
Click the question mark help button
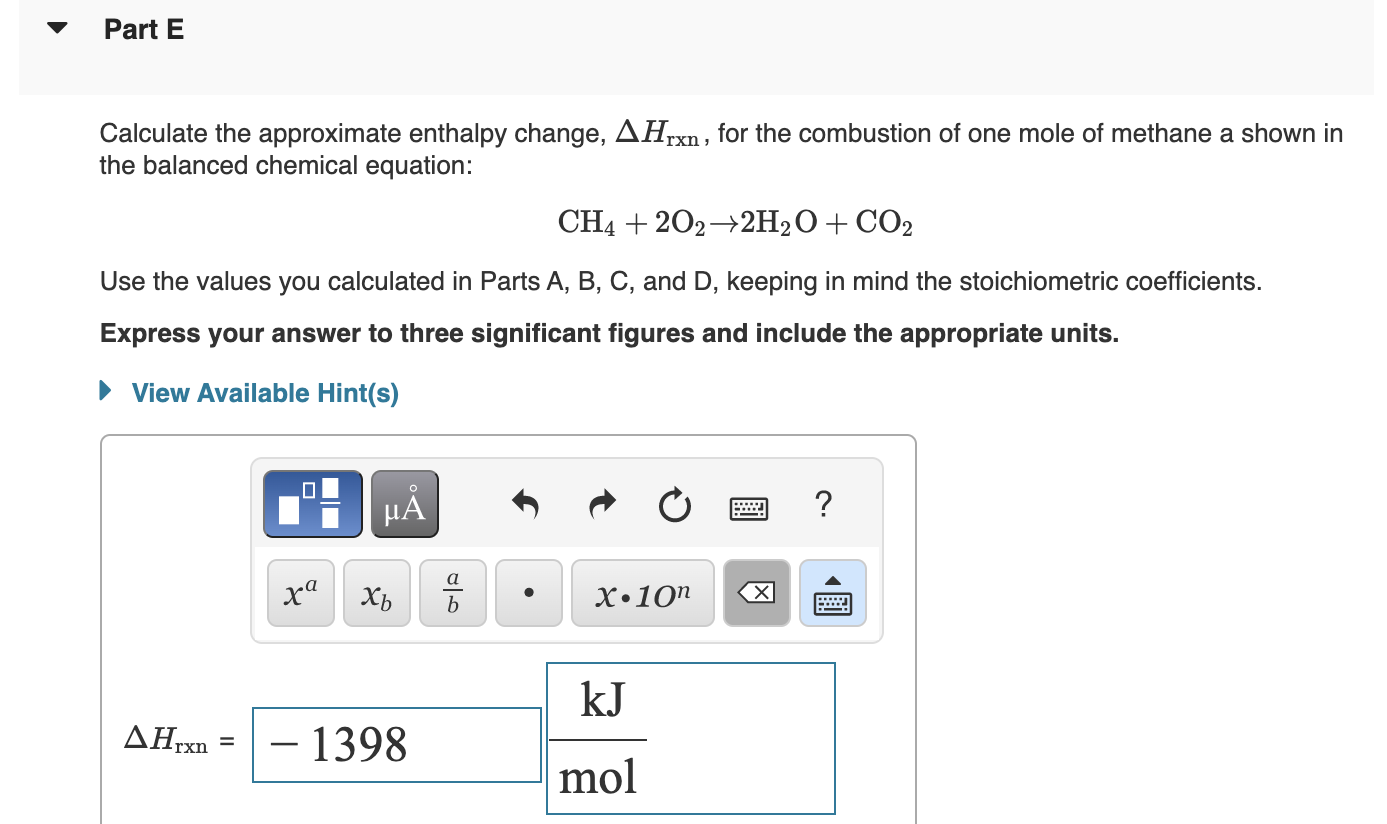click(x=823, y=506)
